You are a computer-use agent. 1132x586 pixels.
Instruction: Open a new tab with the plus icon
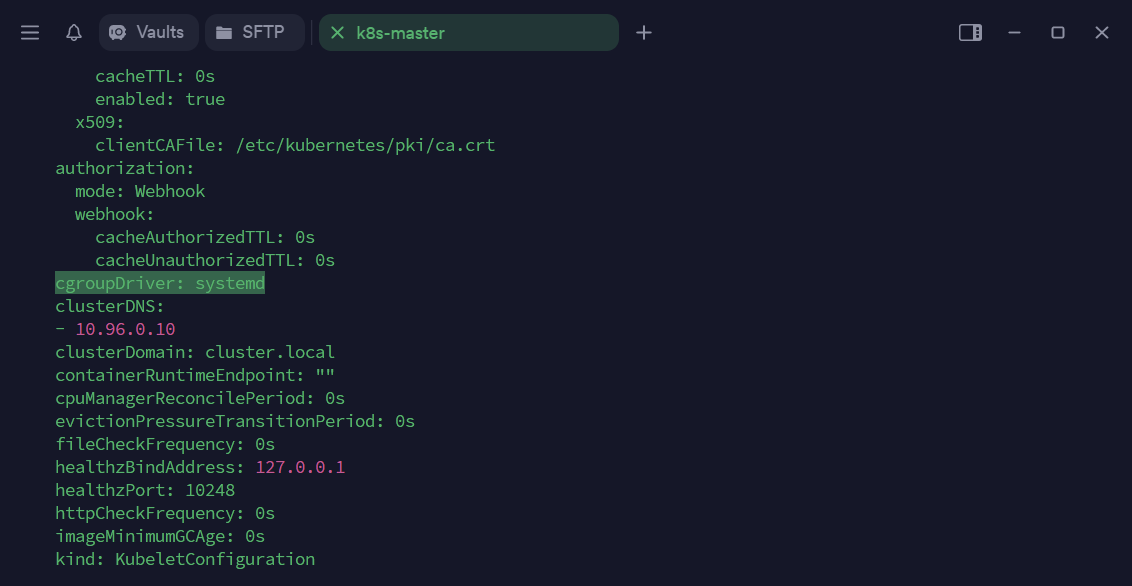tap(644, 33)
